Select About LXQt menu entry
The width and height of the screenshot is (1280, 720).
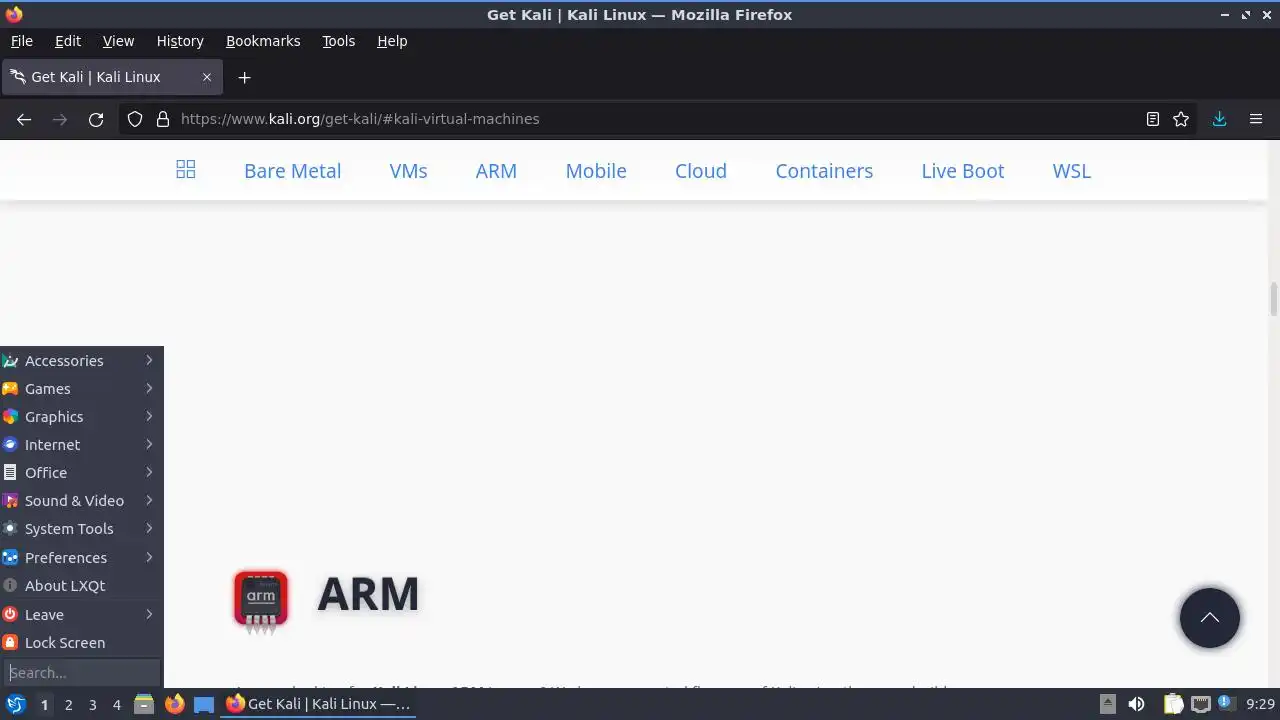coord(82,586)
